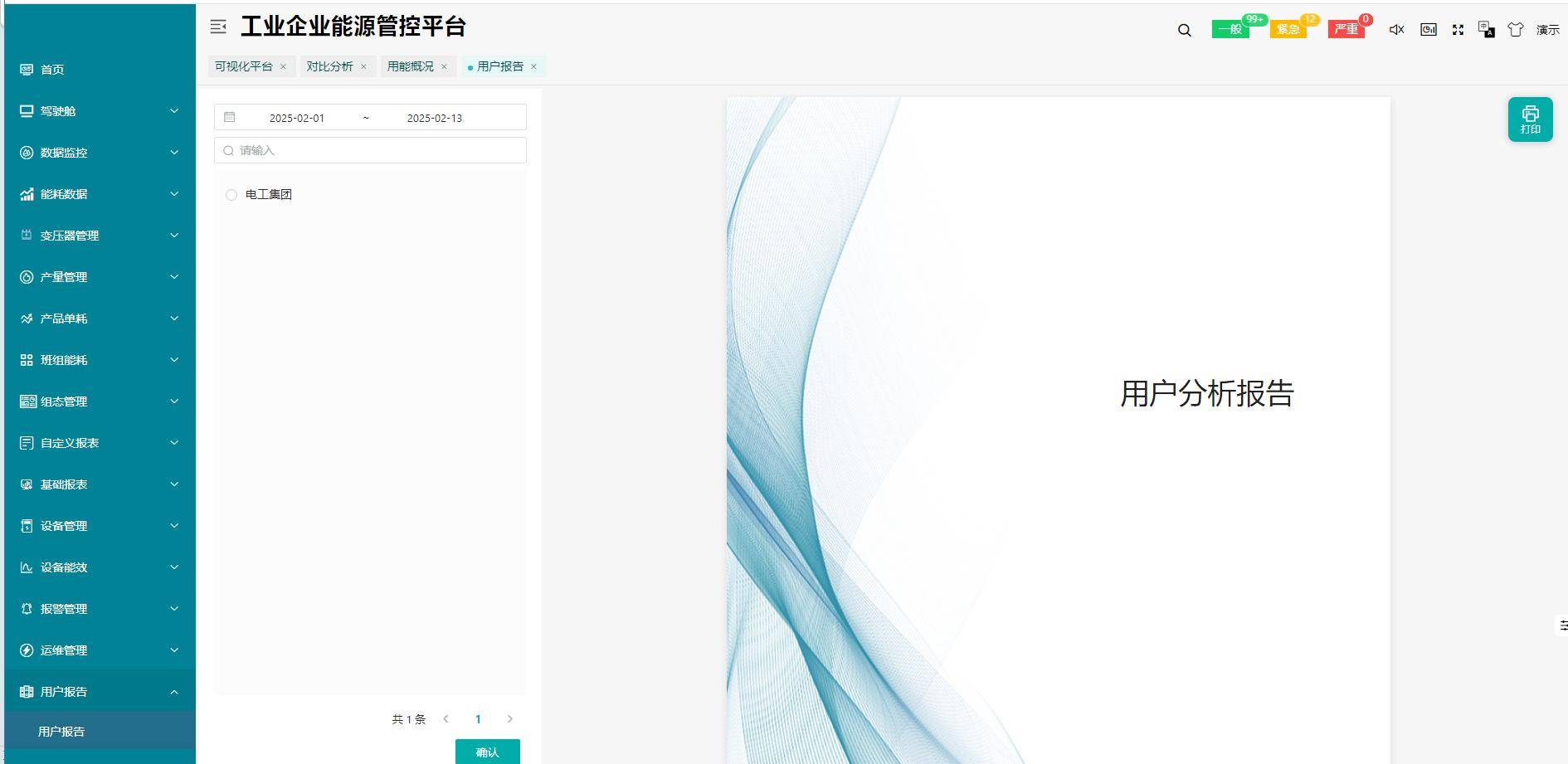Screen dimensions: 1568x764
Task: Close the 可视化平台 tab
Action: [x=283, y=66]
